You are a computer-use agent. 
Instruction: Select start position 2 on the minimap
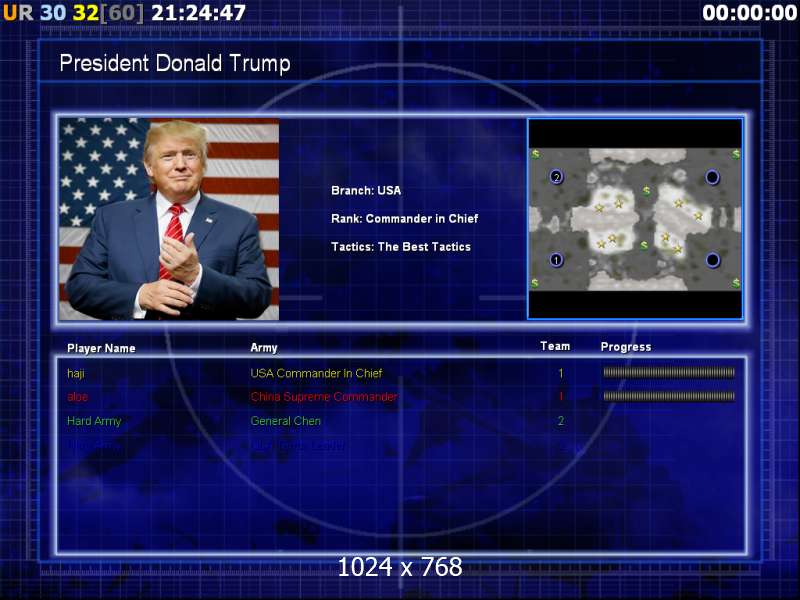click(x=556, y=177)
